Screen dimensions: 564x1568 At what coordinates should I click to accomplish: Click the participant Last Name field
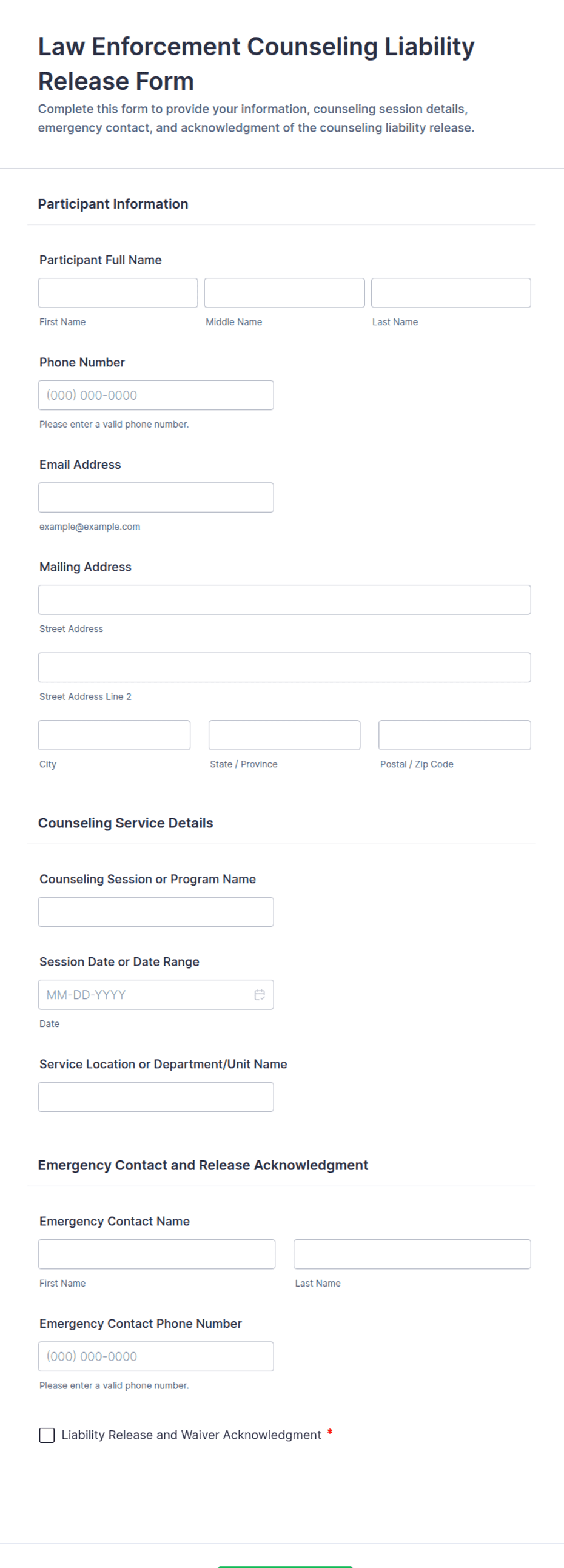point(451,293)
